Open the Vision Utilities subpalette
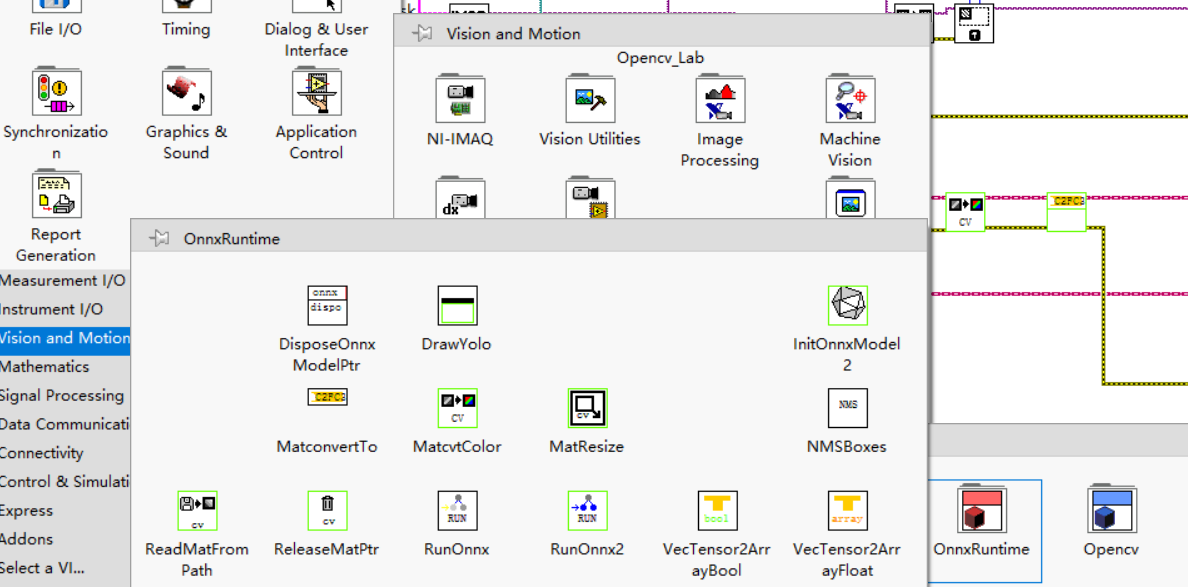 (x=589, y=98)
